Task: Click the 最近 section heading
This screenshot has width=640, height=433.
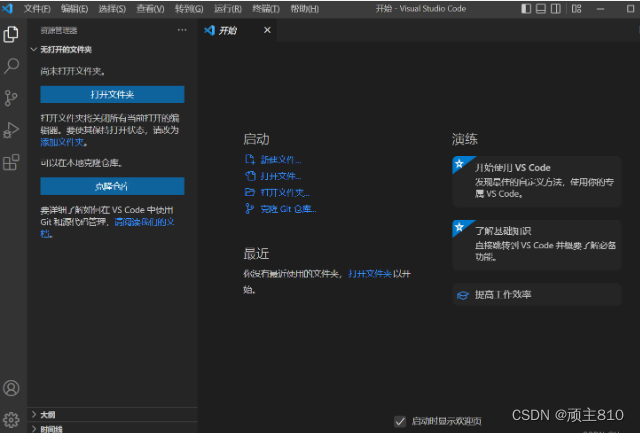Action: 256,254
